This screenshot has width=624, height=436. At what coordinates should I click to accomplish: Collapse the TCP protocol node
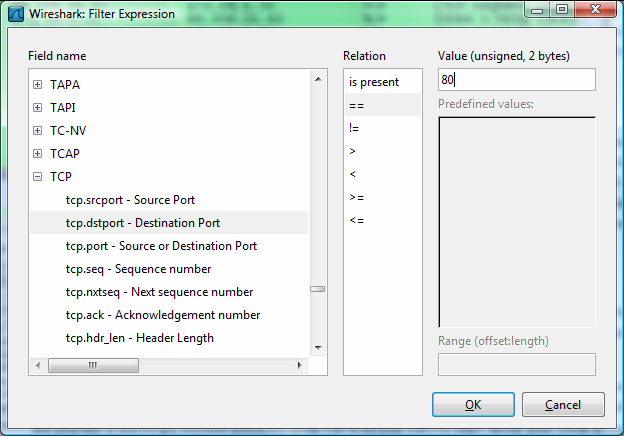pos(37,177)
